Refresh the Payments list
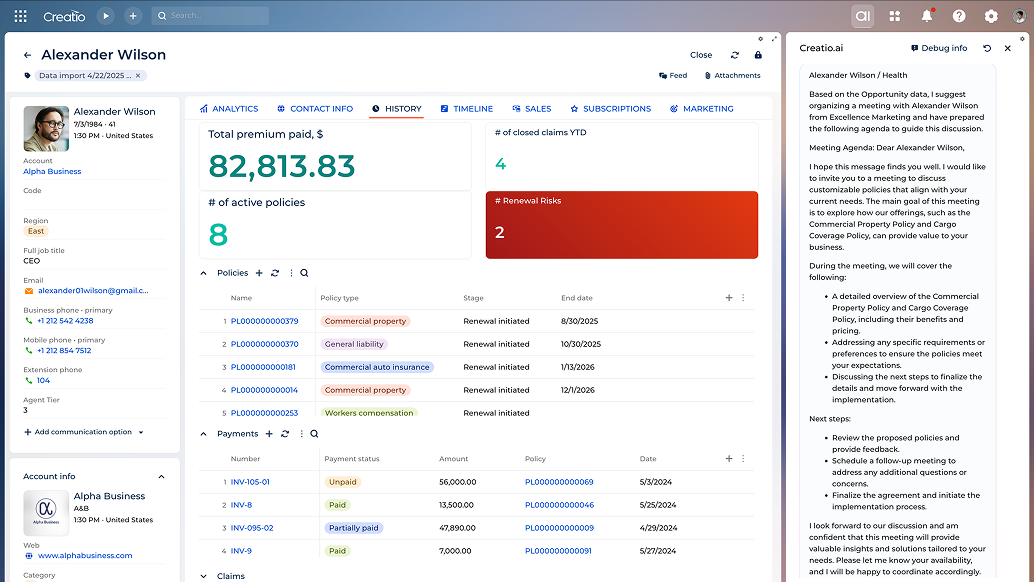This screenshot has width=1034, height=582. coord(285,434)
